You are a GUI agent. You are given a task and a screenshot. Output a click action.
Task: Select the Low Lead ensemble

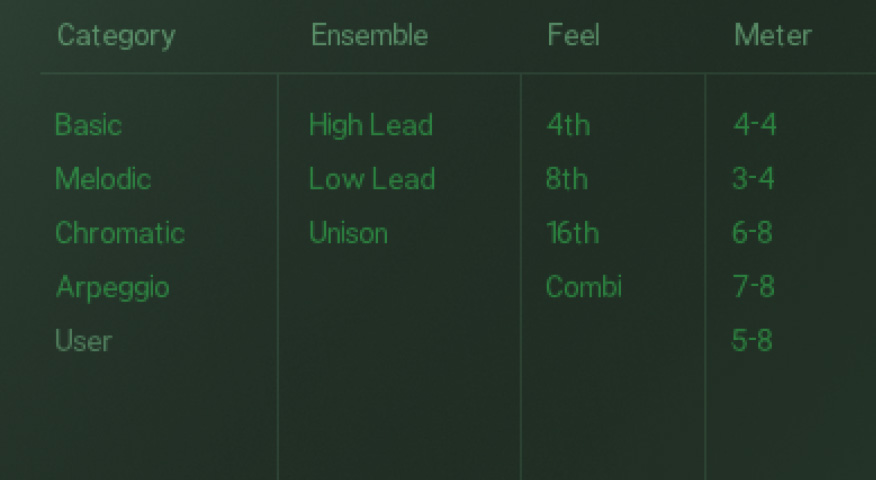click(371, 180)
